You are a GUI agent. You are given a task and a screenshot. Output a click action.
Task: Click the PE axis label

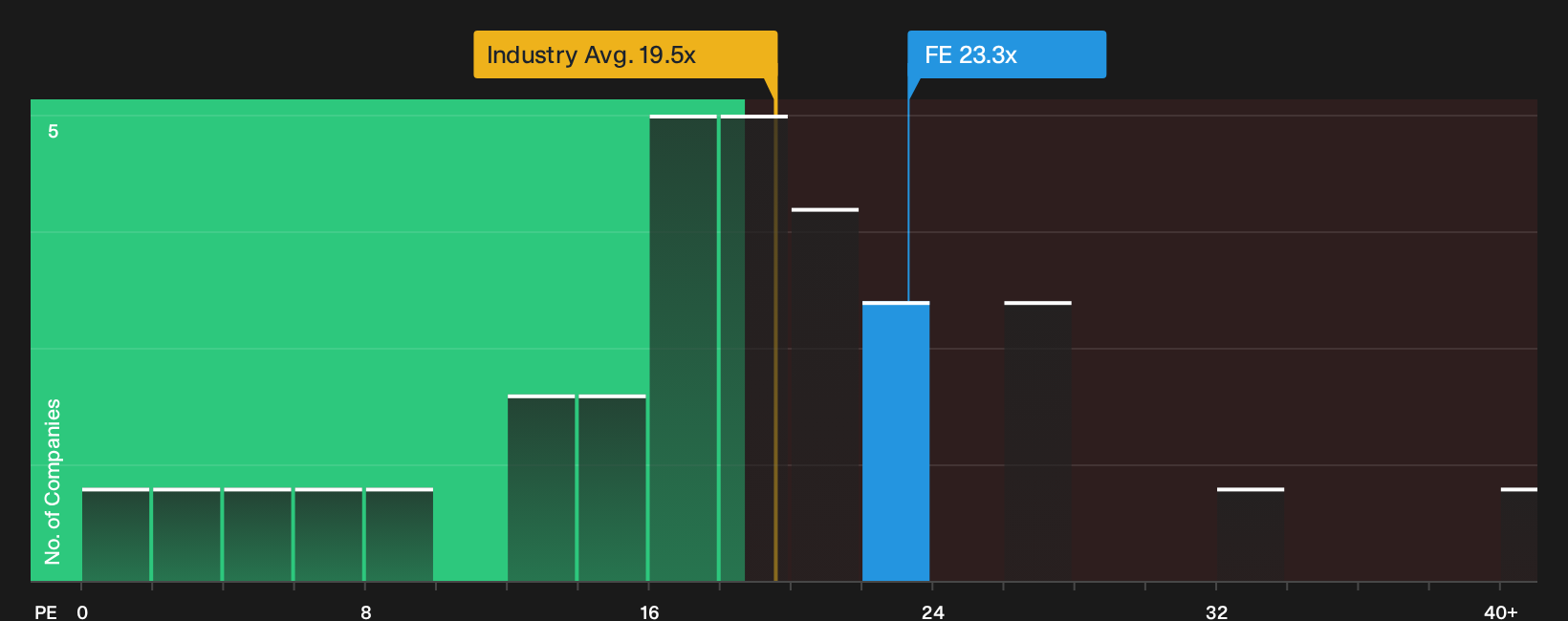[x=46, y=611]
